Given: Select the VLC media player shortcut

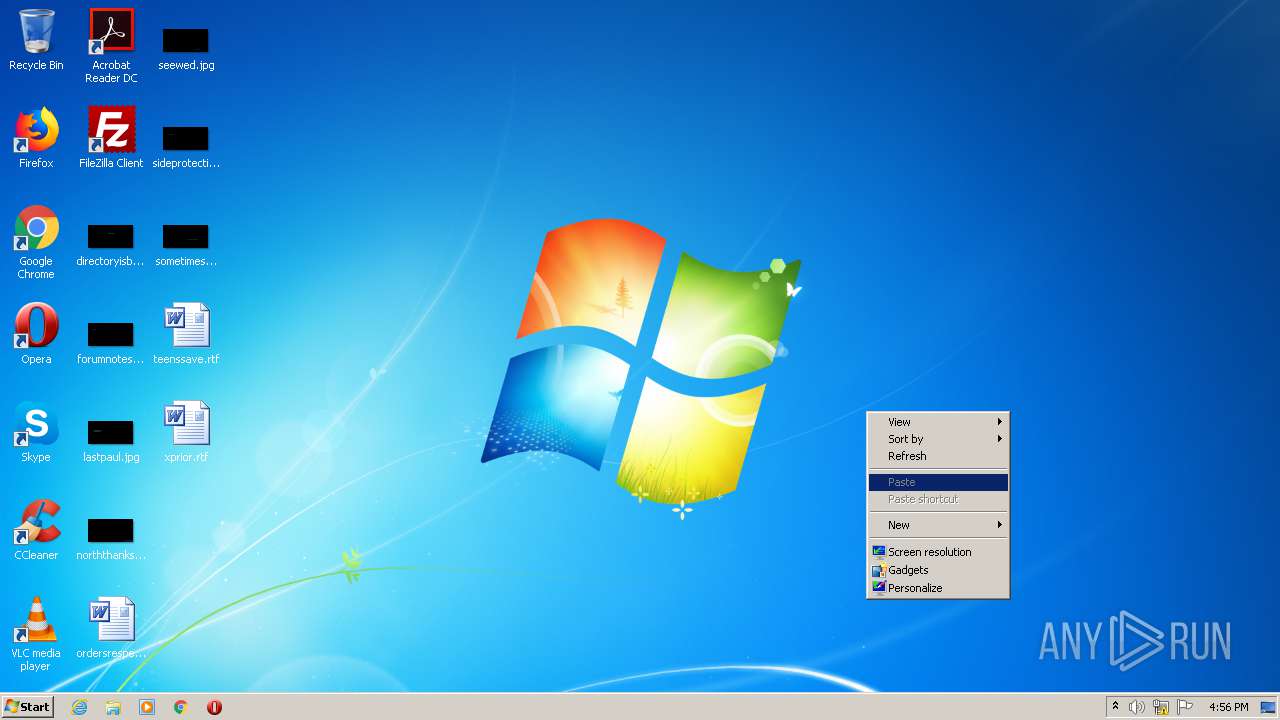Looking at the screenshot, I should pos(36,635).
